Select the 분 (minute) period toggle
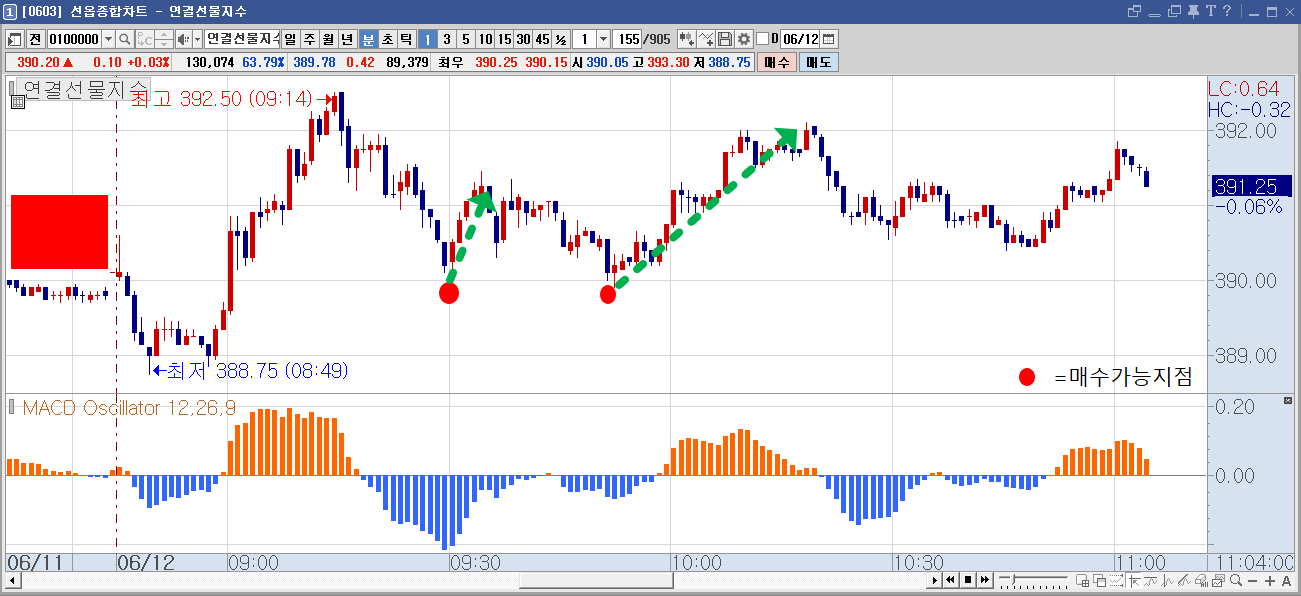 pos(368,39)
